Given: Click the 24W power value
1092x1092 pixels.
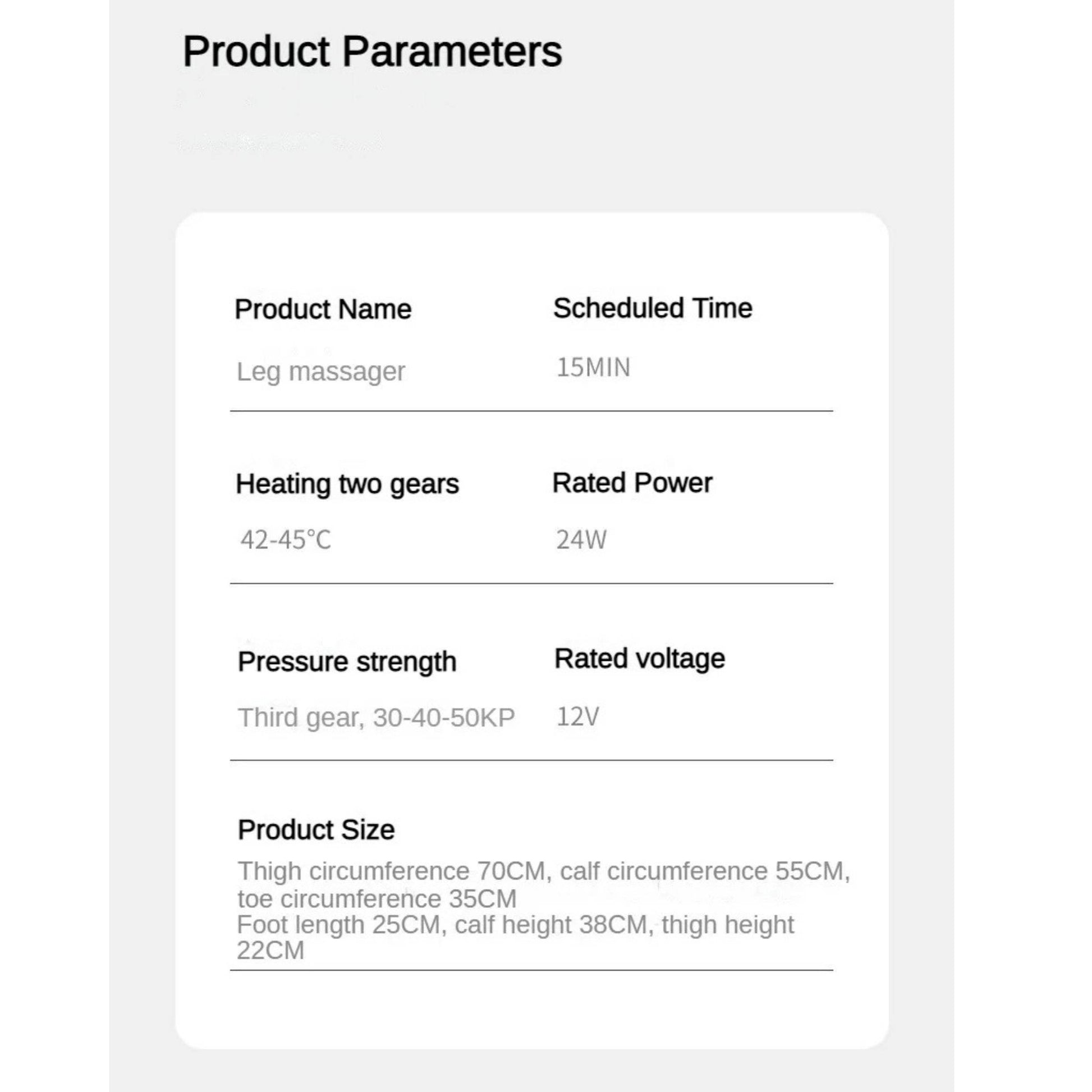Looking at the screenshot, I should tap(581, 540).
